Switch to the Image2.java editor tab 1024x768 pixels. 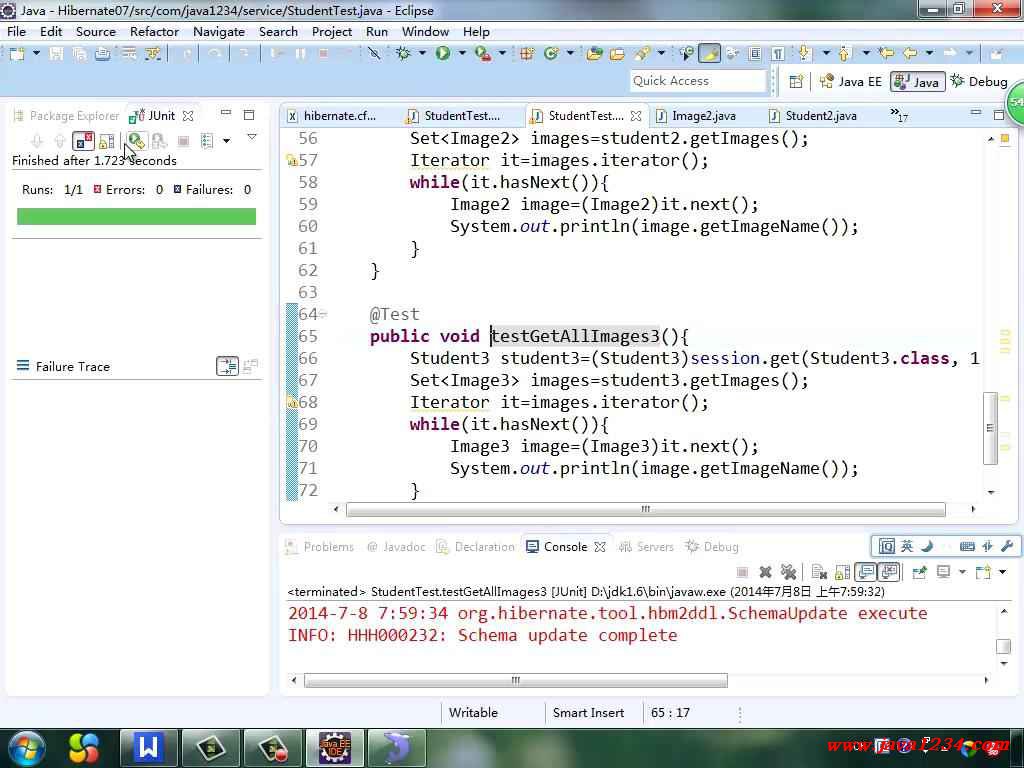(697, 116)
